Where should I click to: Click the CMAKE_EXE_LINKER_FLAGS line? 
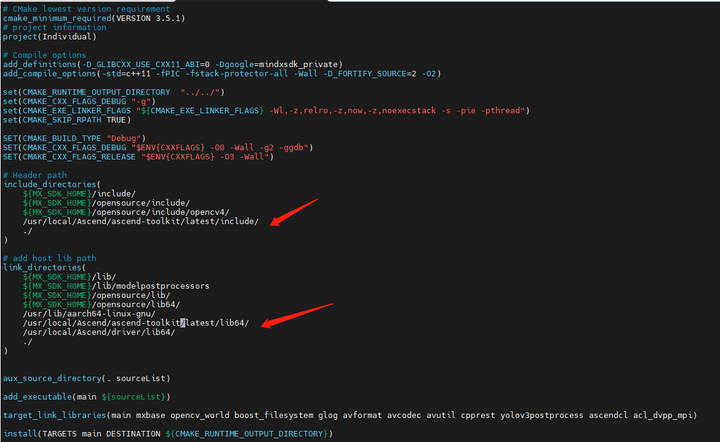point(266,111)
